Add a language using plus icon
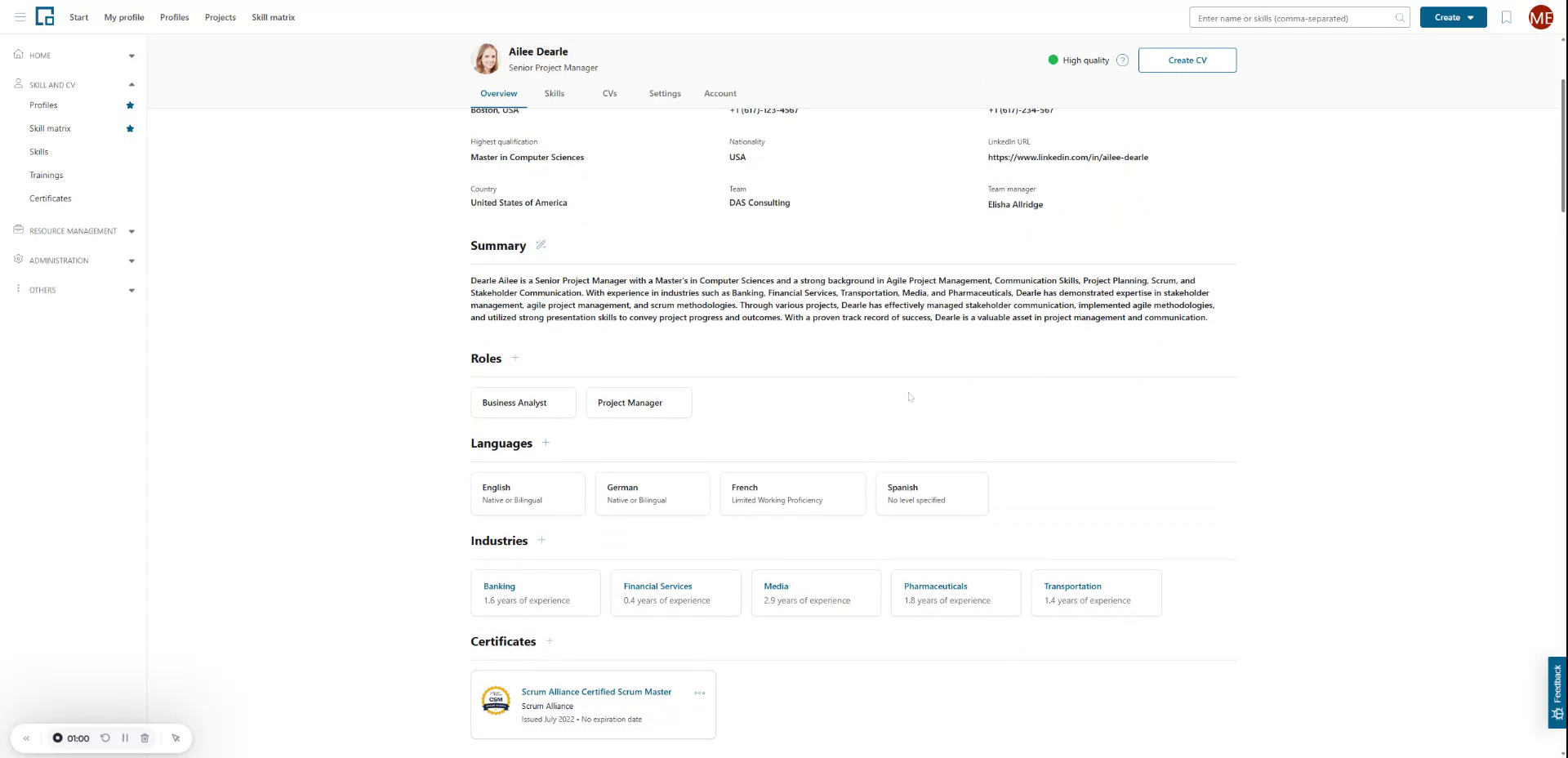This screenshot has height=758, width=1568. [x=546, y=443]
